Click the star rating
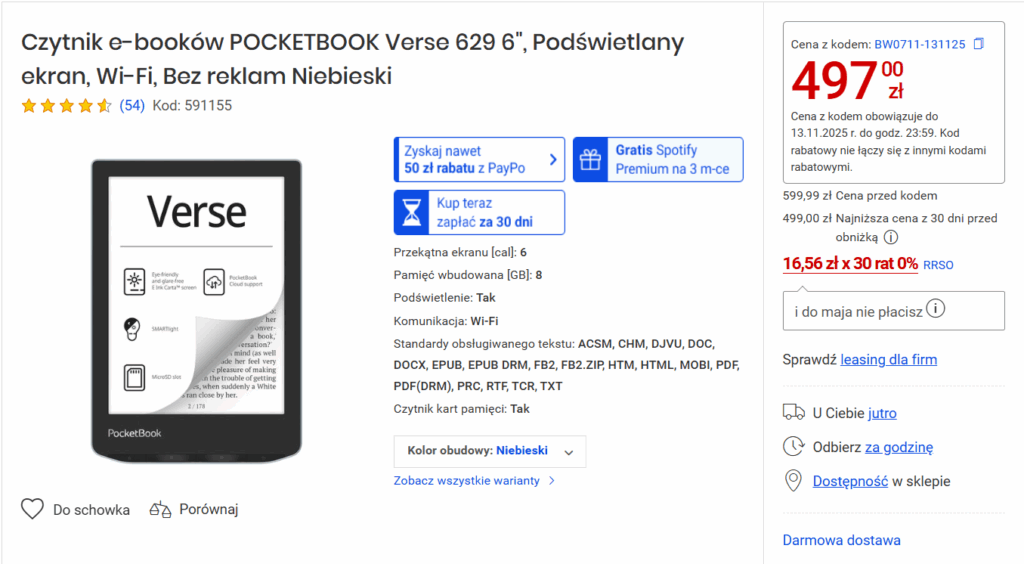Screen dimensions: 1024x564 (66, 105)
